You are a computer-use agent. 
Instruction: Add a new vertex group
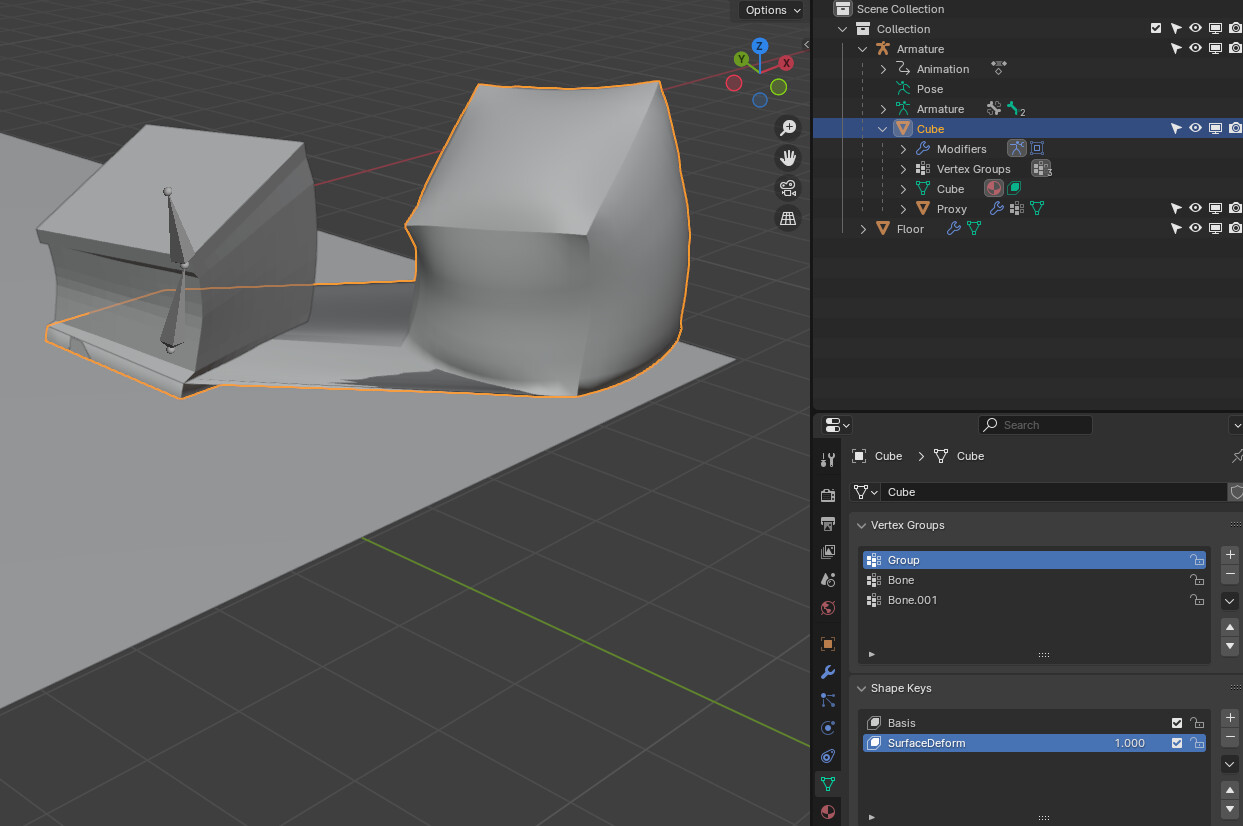[x=1231, y=555]
